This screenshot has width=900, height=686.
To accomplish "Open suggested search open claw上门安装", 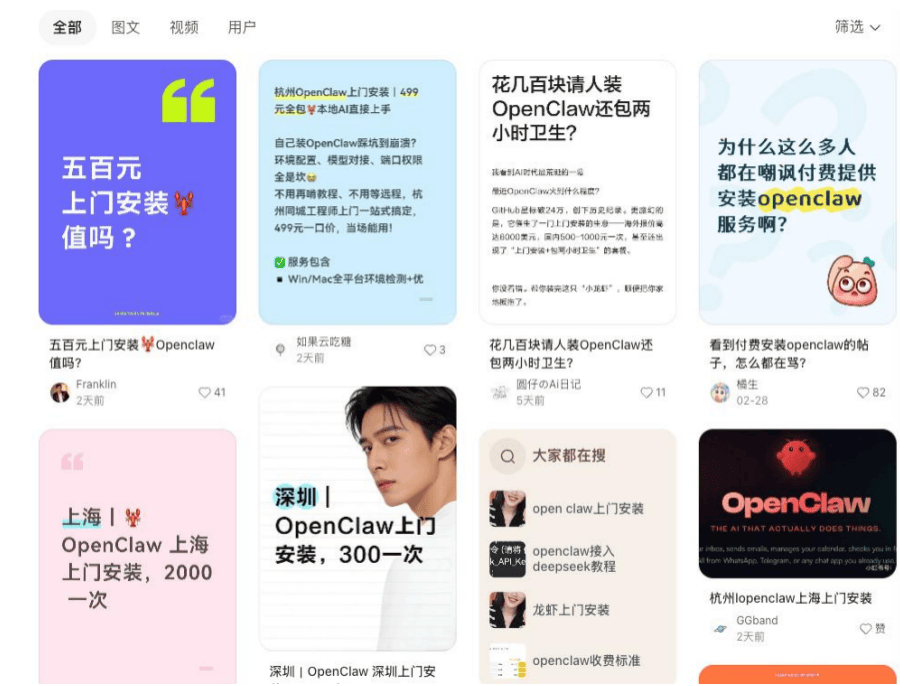I will click(x=588, y=509).
